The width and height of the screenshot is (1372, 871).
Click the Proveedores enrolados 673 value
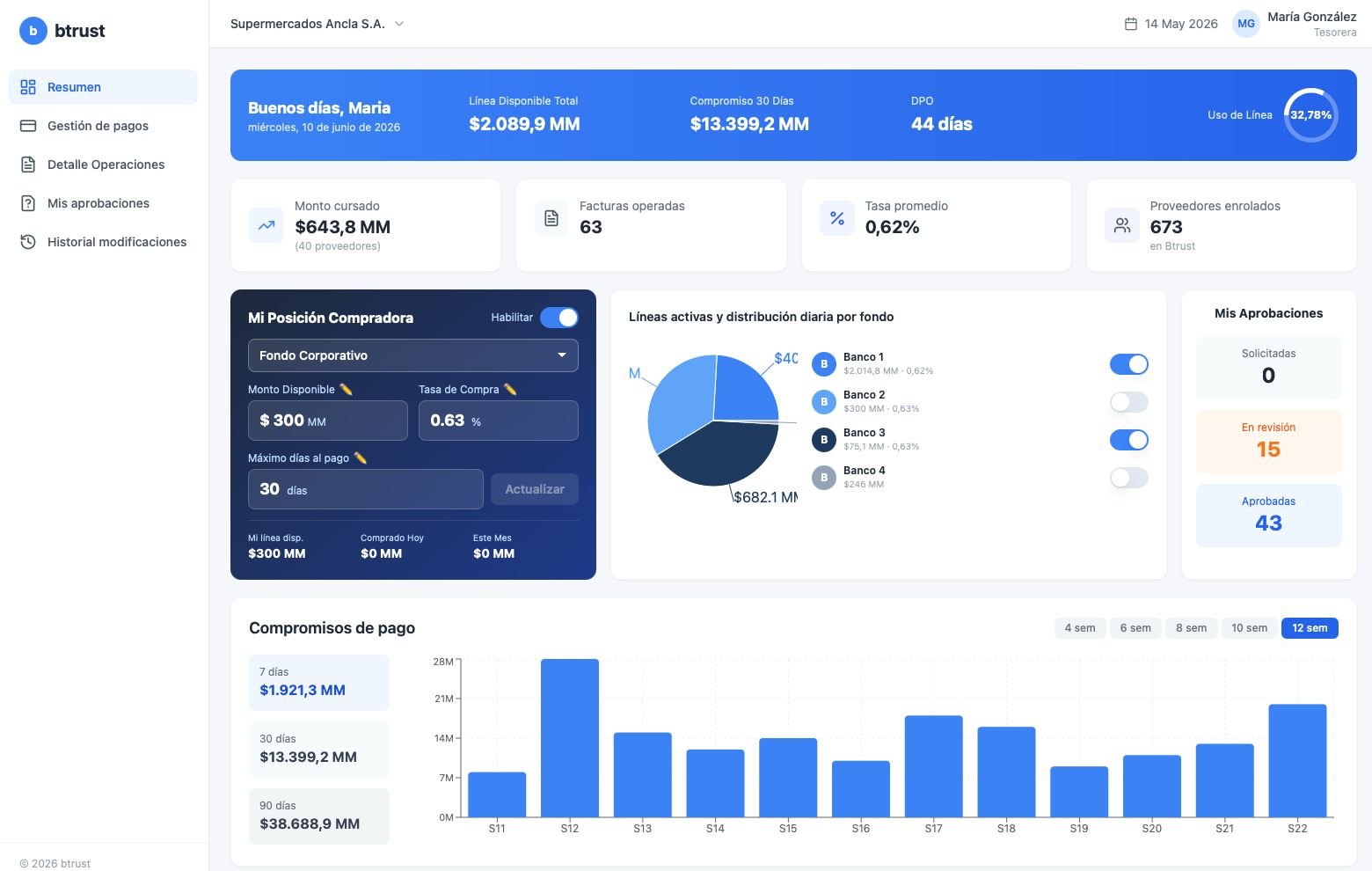pyautogui.click(x=1166, y=227)
